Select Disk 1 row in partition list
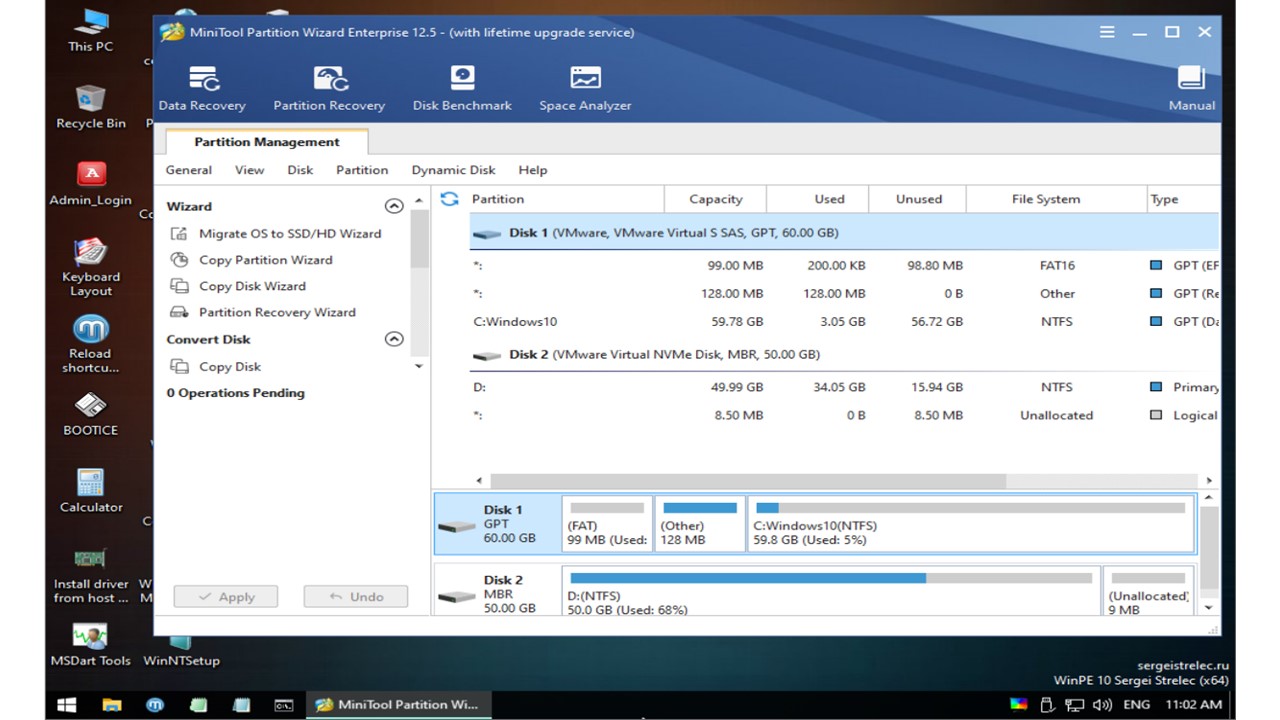Screen dimensions: 1280x720 tap(845, 233)
